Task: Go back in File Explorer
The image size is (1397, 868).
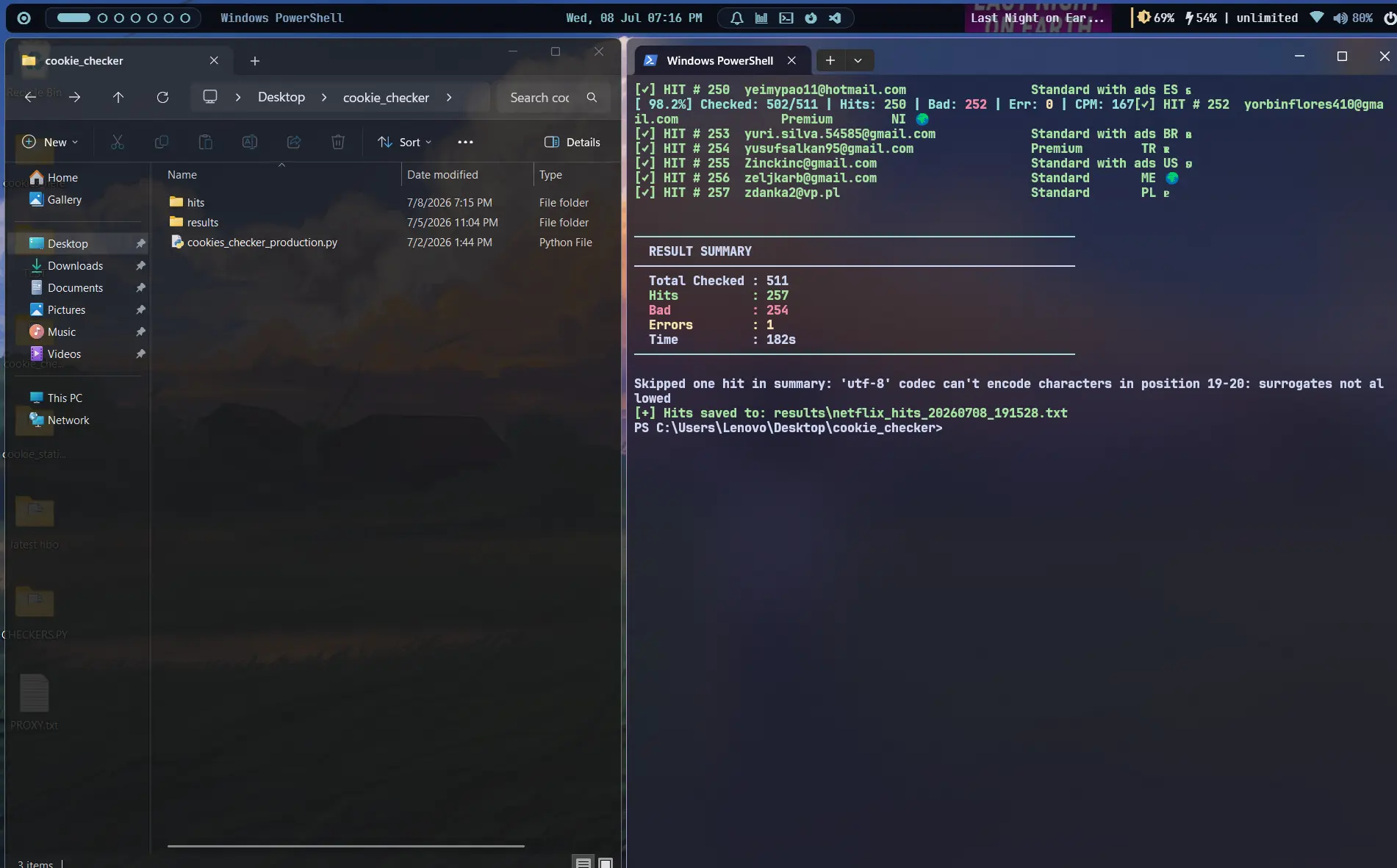Action: click(x=30, y=97)
